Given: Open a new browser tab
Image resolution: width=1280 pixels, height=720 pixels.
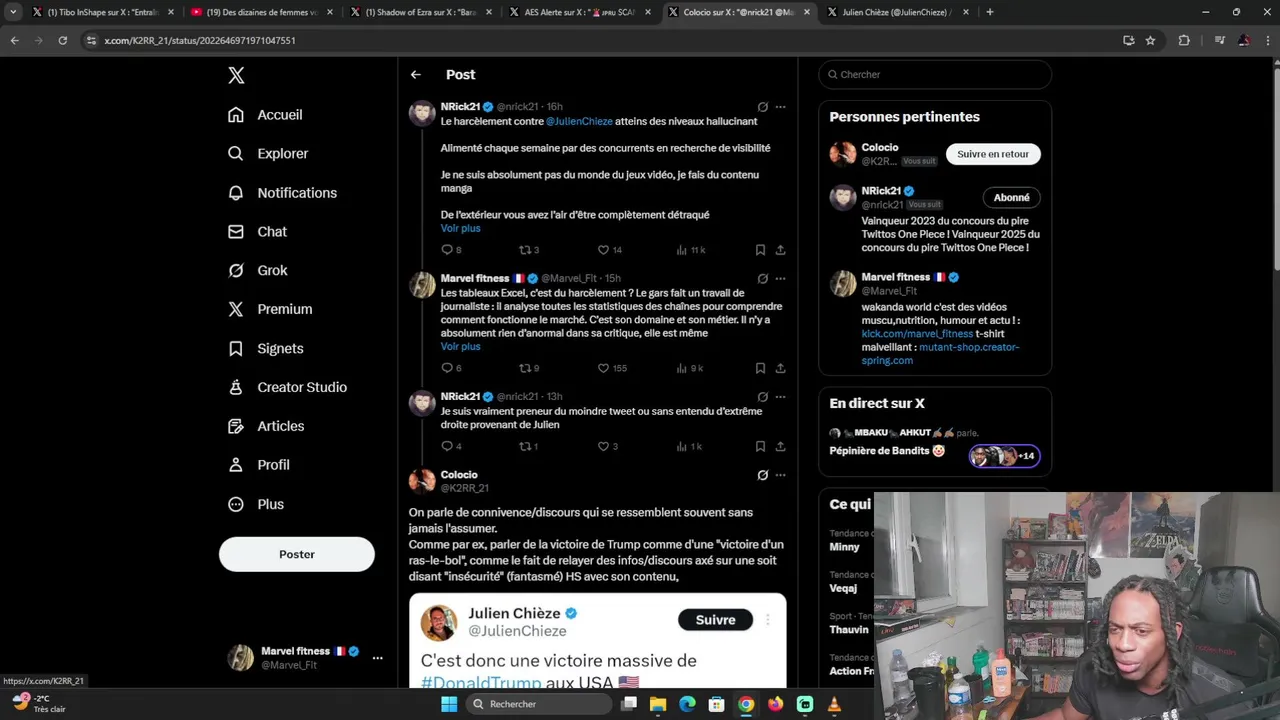Looking at the screenshot, I should click(x=990, y=12).
